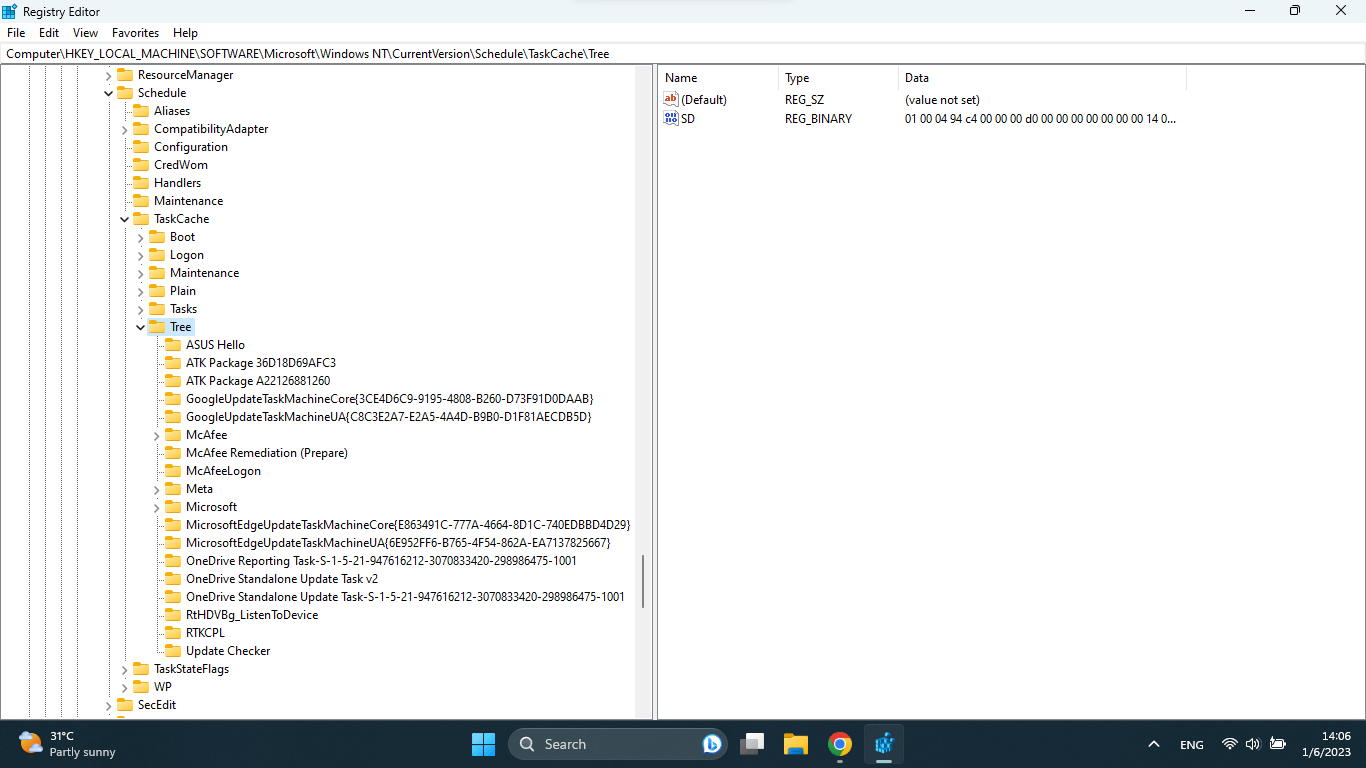Expand the Microsoft key under Tree
Image resolution: width=1366 pixels, height=768 pixels.
pyautogui.click(x=157, y=507)
